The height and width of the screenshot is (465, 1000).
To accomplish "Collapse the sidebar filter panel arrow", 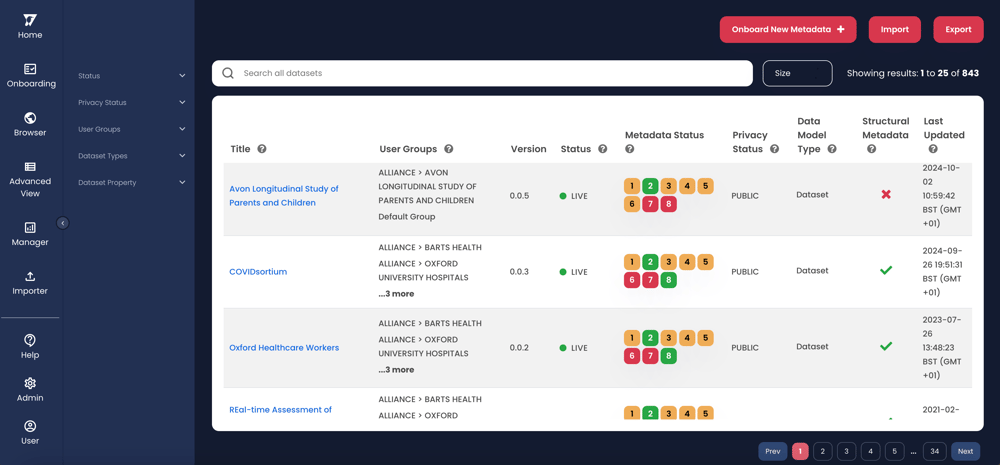I will click(62, 223).
